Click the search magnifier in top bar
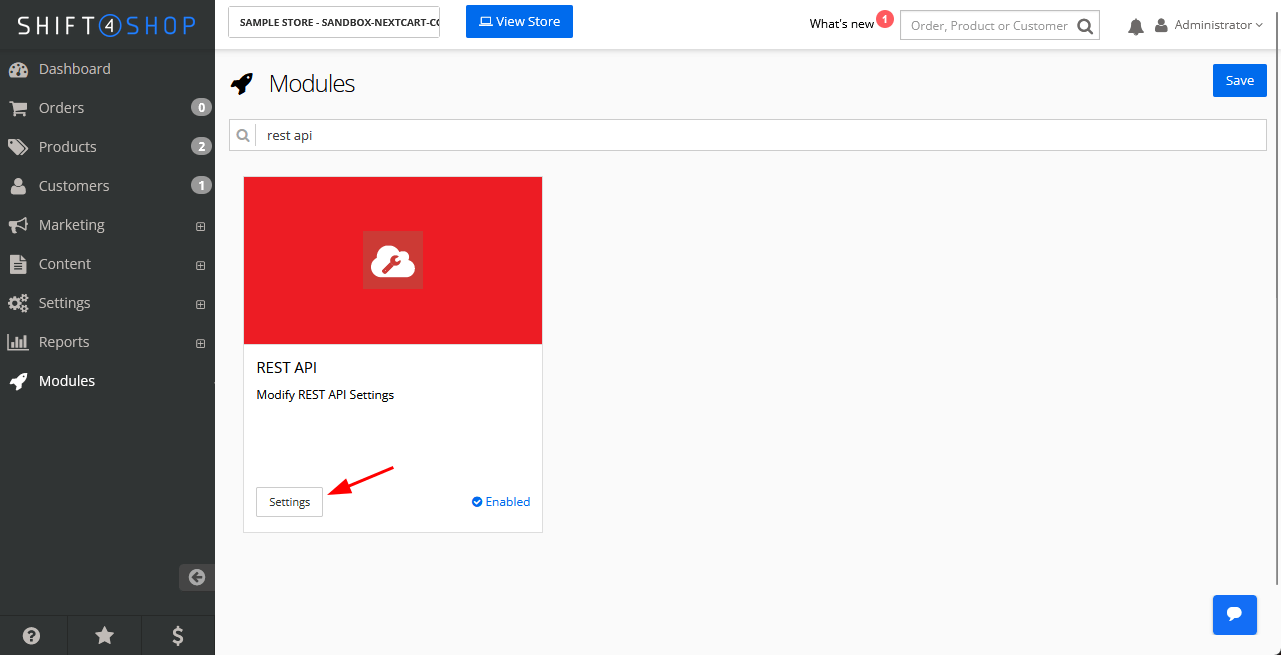 (1085, 26)
